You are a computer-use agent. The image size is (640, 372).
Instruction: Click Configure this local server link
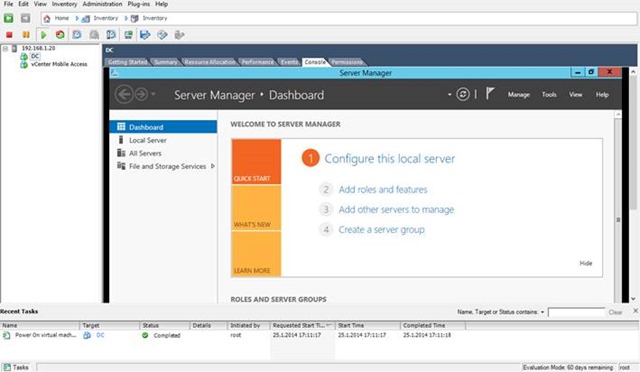389,158
